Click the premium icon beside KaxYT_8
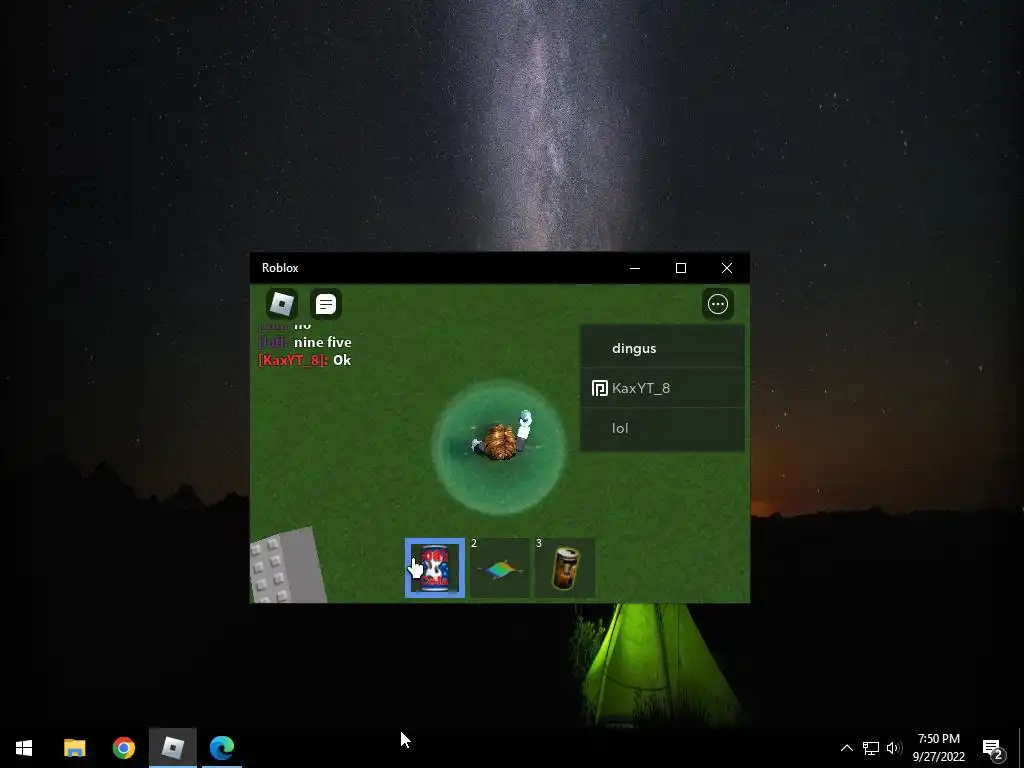The width and height of the screenshot is (1024, 768). pyautogui.click(x=600, y=389)
